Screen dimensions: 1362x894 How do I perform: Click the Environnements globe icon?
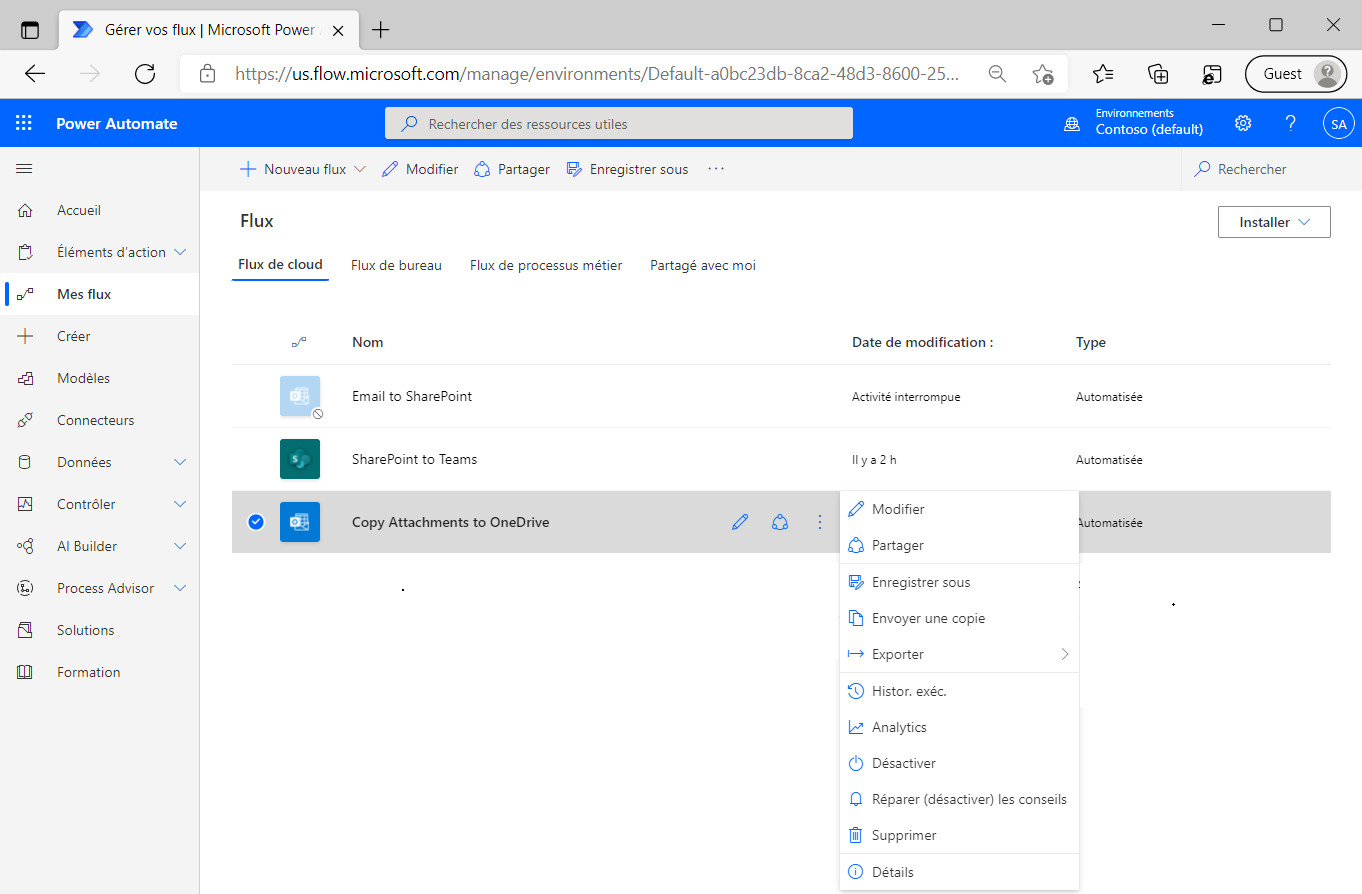[x=1072, y=124]
